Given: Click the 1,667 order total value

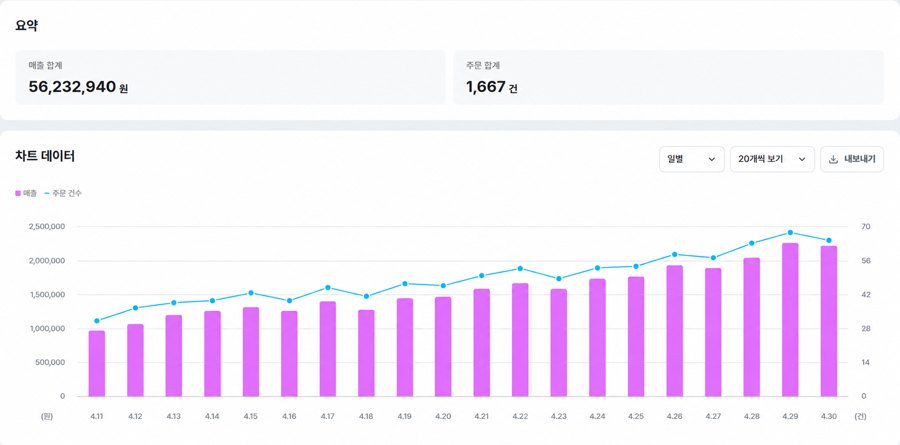Looking at the screenshot, I should 486,87.
